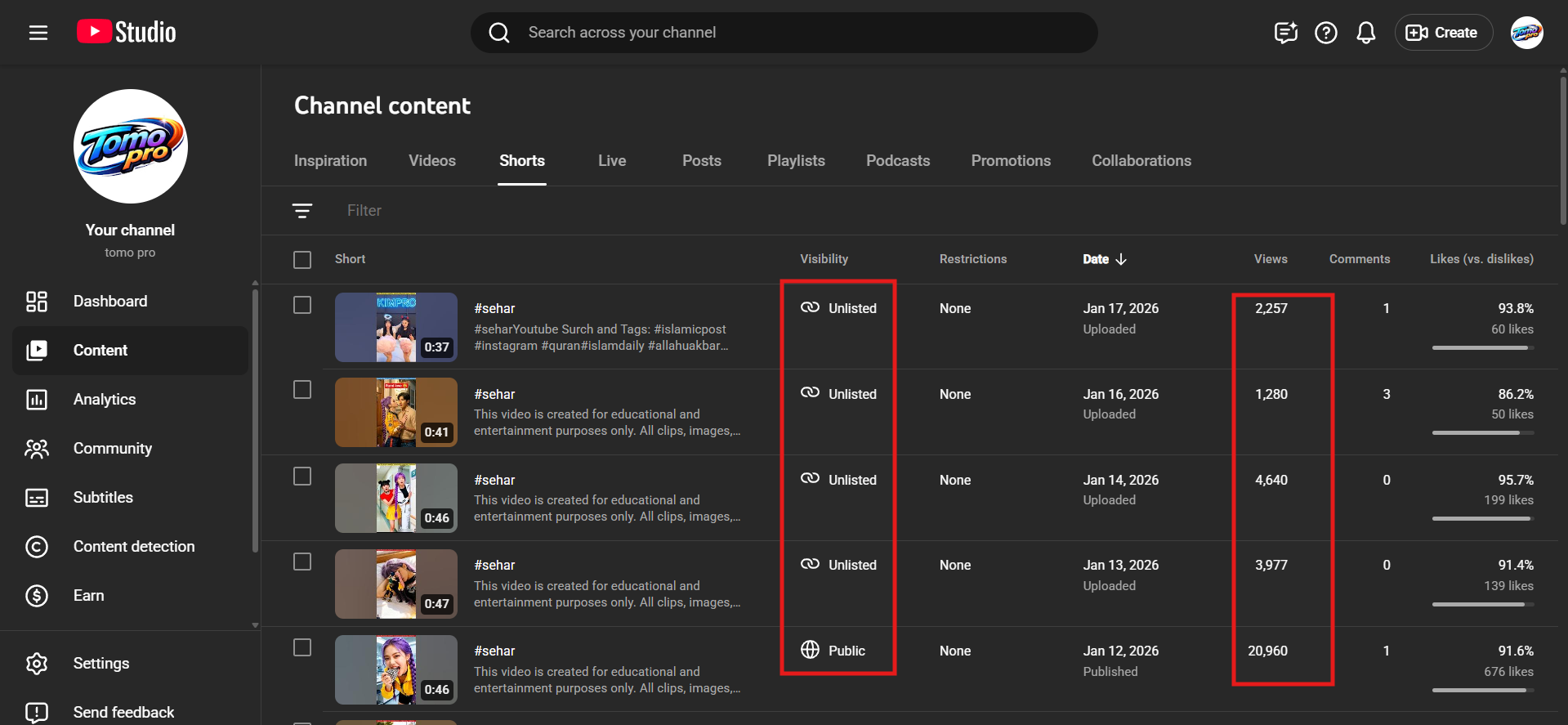
Task: Click the 0:46 thumbnail dated Jan 14
Action: click(396, 498)
